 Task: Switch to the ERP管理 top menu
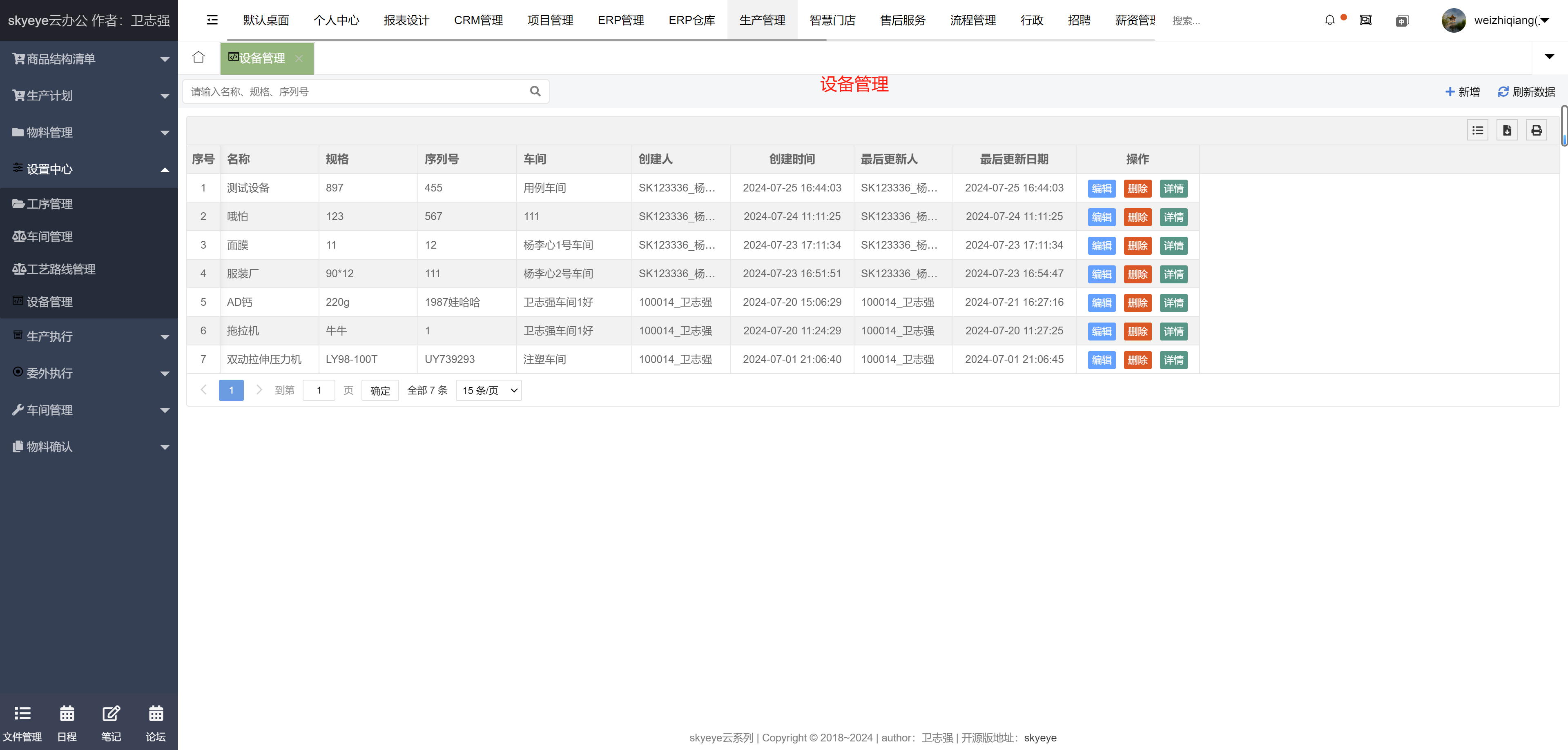[620, 20]
